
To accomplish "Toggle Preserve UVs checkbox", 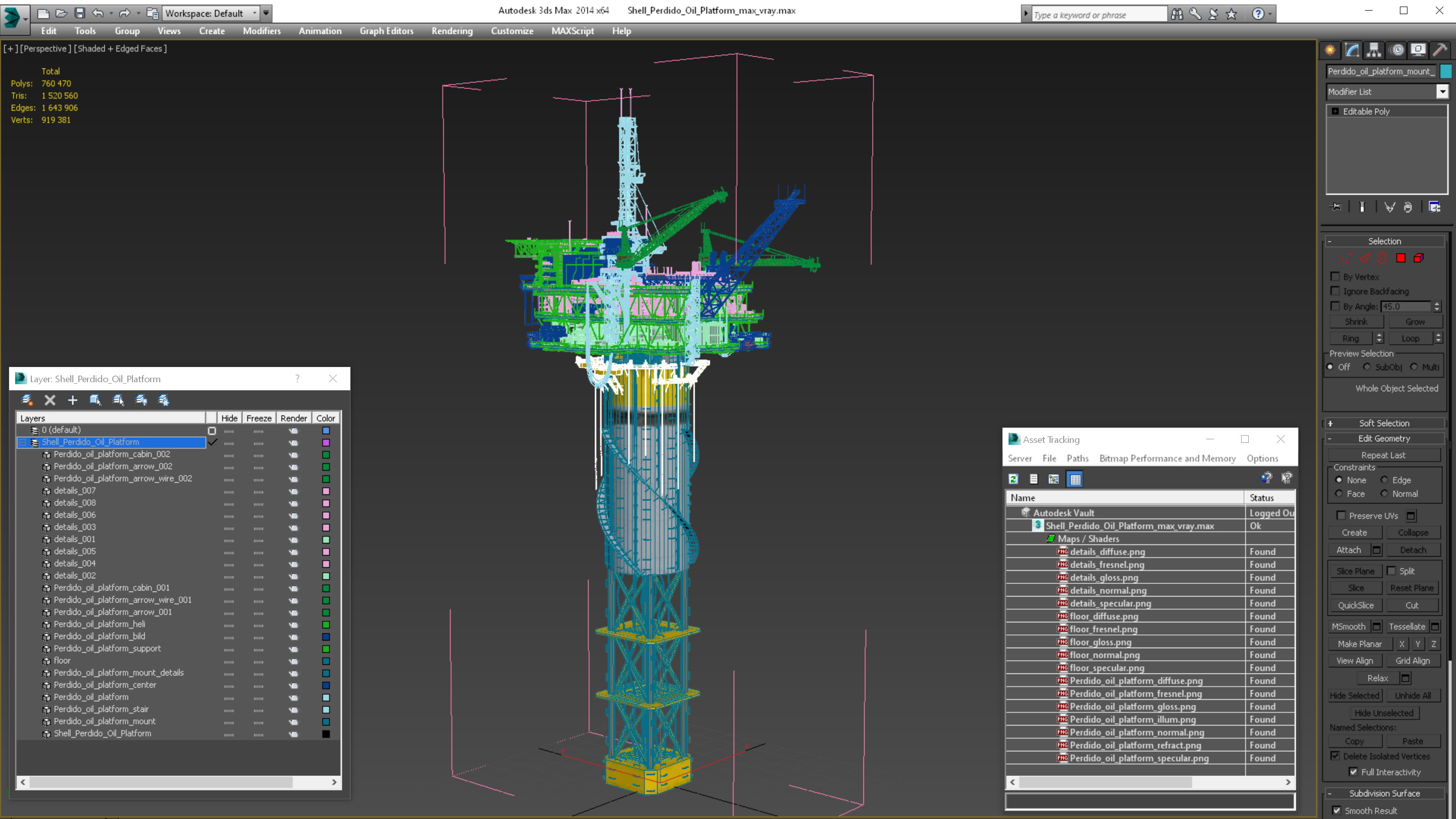I will point(1341,516).
